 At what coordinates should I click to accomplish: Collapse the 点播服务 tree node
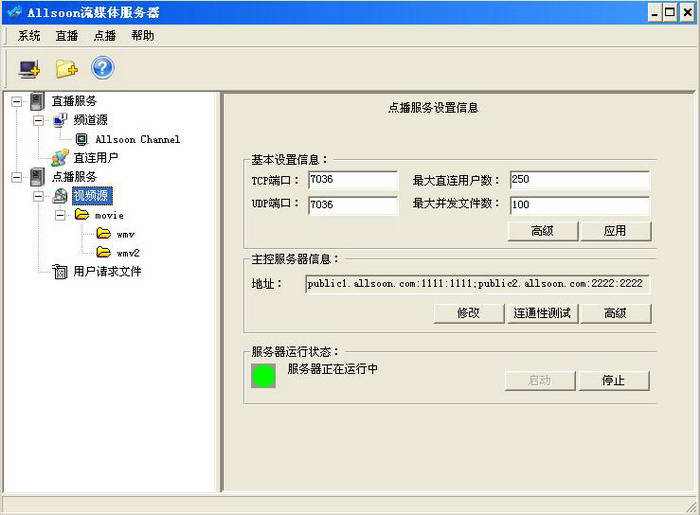tap(17, 177)
